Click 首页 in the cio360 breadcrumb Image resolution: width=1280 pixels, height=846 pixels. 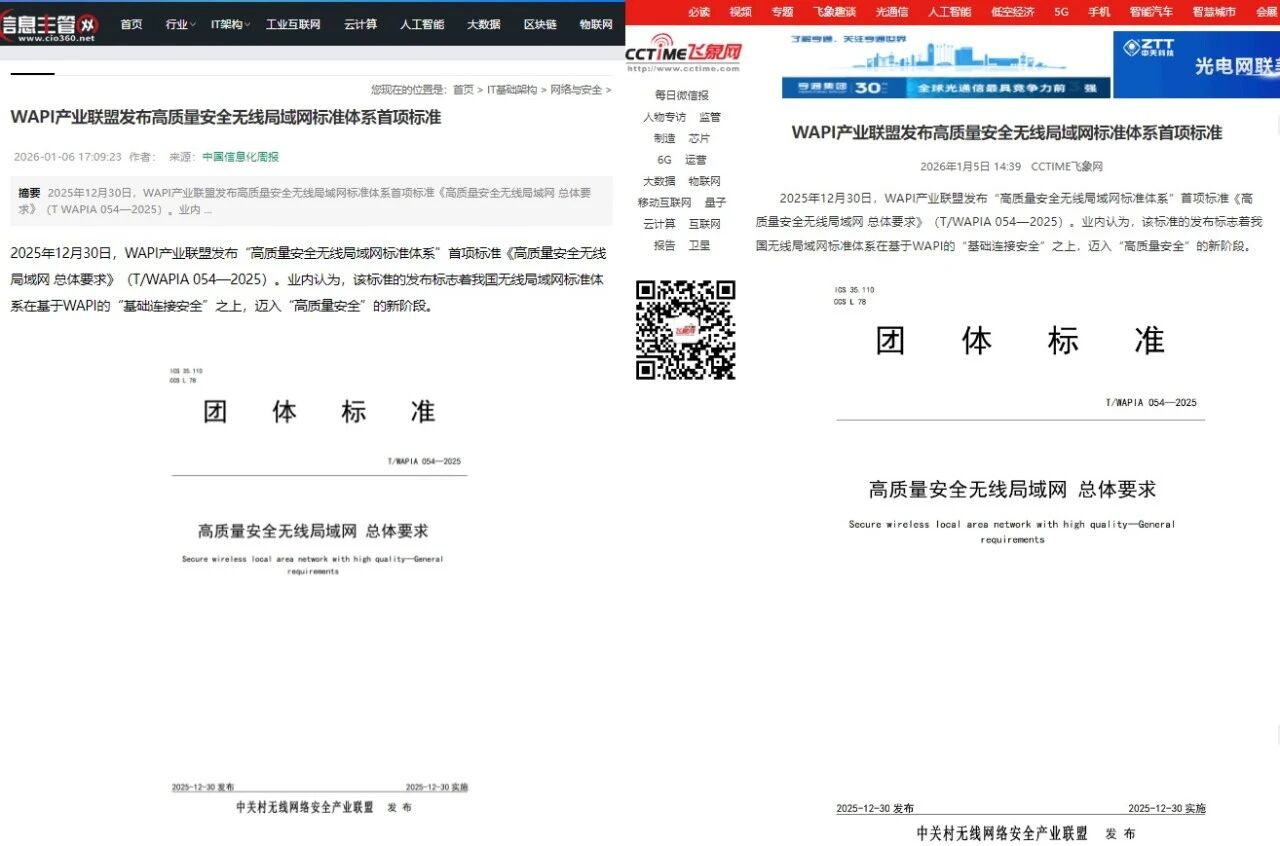463,89
